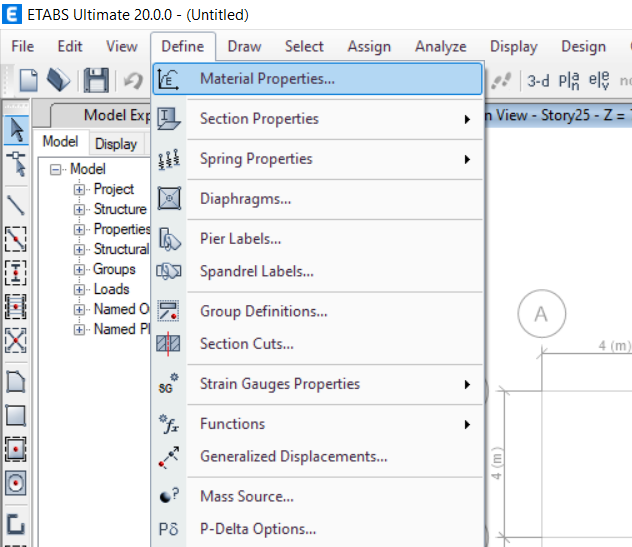Open the Edit menu
Viewport: 632px width, 547px height.
pyautogui.click(x=70, y=46)
